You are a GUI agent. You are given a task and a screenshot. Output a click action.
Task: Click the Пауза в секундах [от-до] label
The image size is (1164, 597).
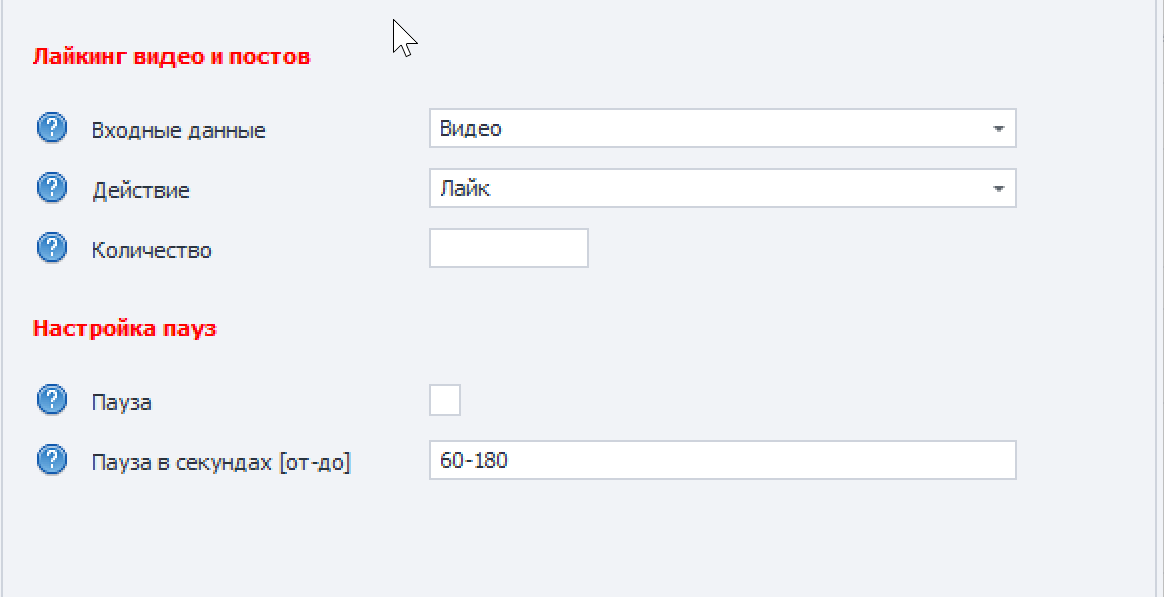[x=221, y=463]
